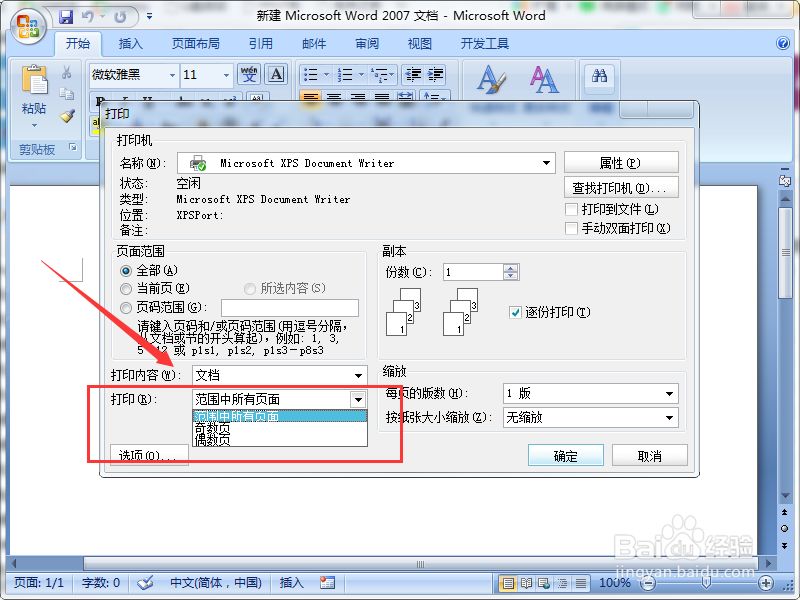Click the zoom in plus button
Viewport: 800px width, 600px height.
pos(765,583)
